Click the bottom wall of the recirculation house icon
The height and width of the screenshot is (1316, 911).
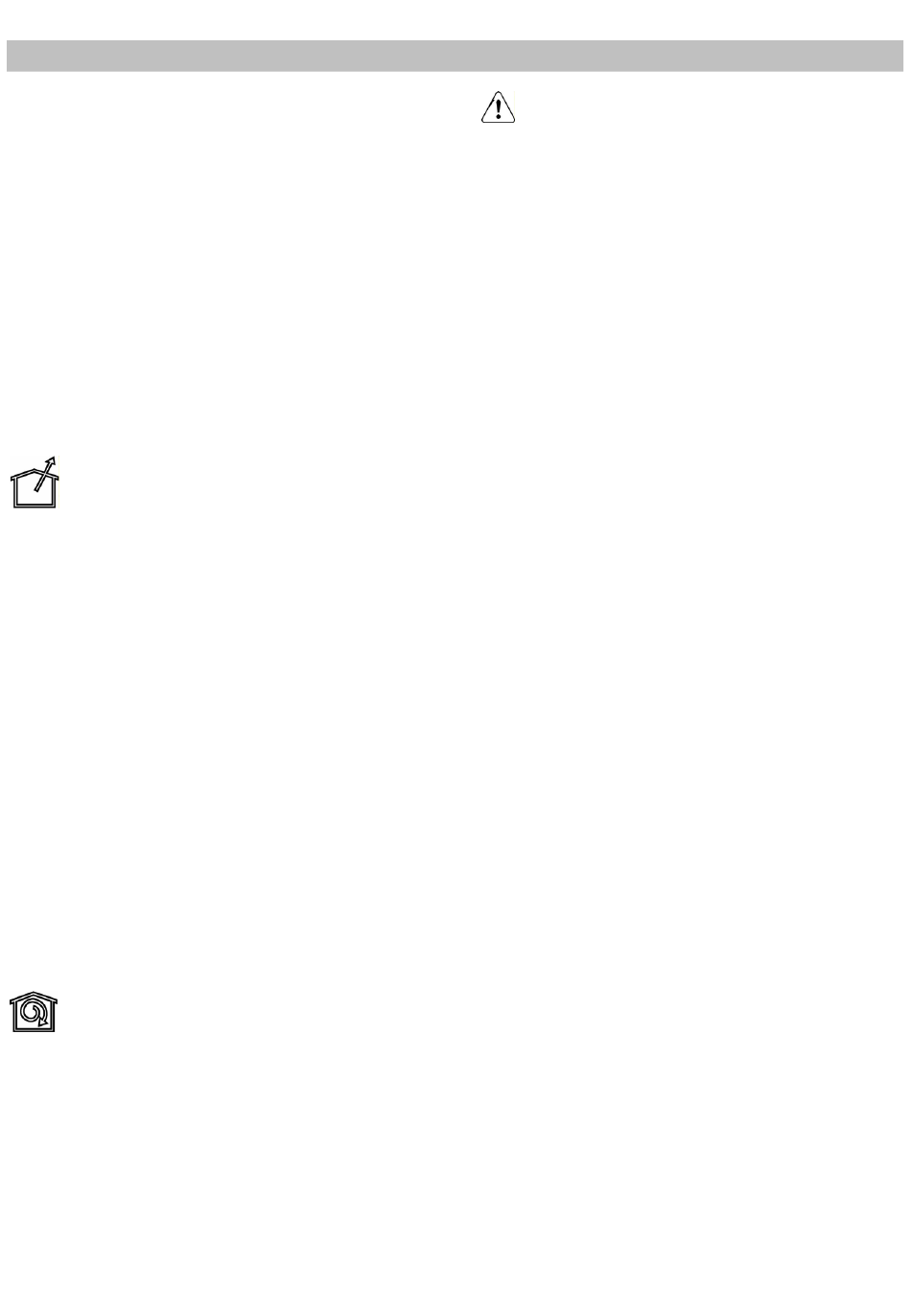click(x=35, y=1029)
